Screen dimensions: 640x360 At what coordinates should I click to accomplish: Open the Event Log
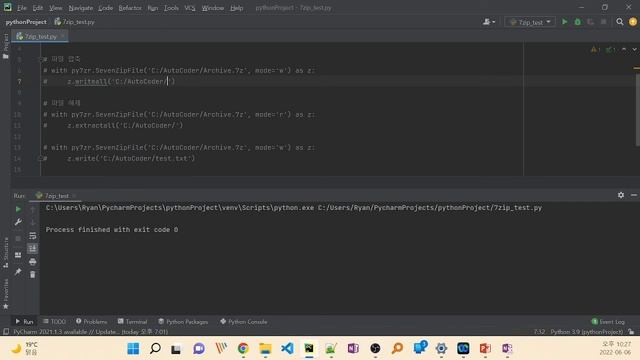pos(608,322)
